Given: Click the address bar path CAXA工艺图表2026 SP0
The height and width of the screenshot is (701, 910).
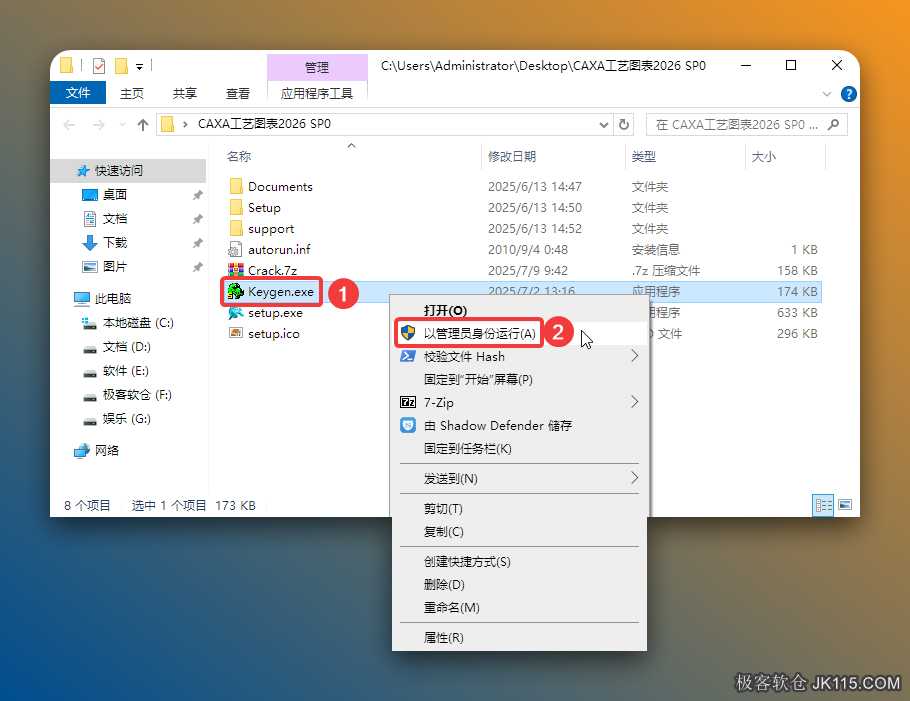Looking at the screenshot, I should coord(264,124).
